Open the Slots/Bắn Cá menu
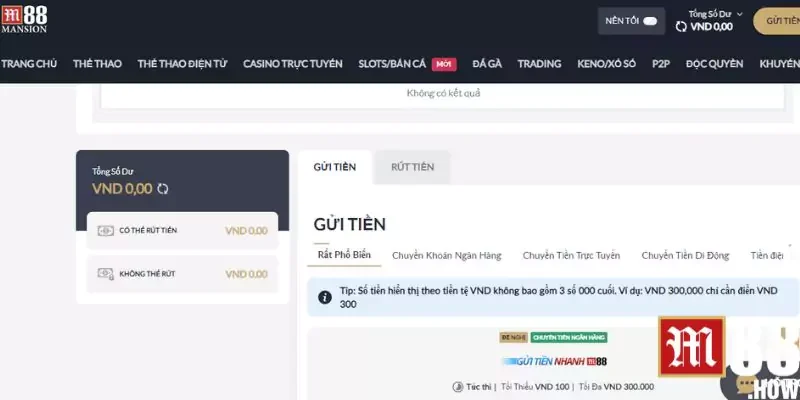The width and height of the screenshot is (800, 400). point(394,63)
